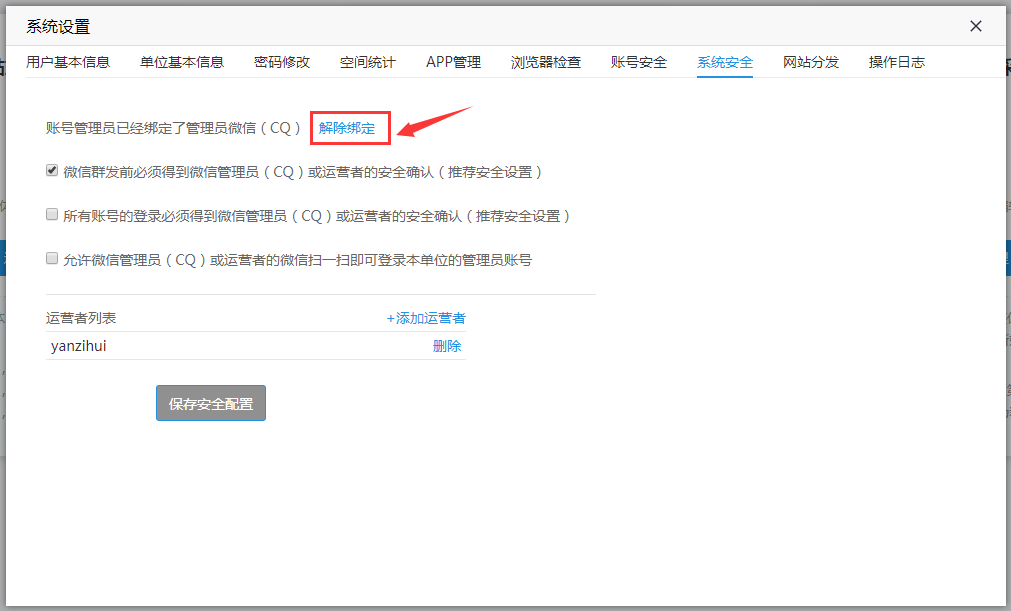The height and width of the screenshot is (611, 1011).
Task: Enable the 所有账号的登录 confirmation checkbox
Action: 52,215
